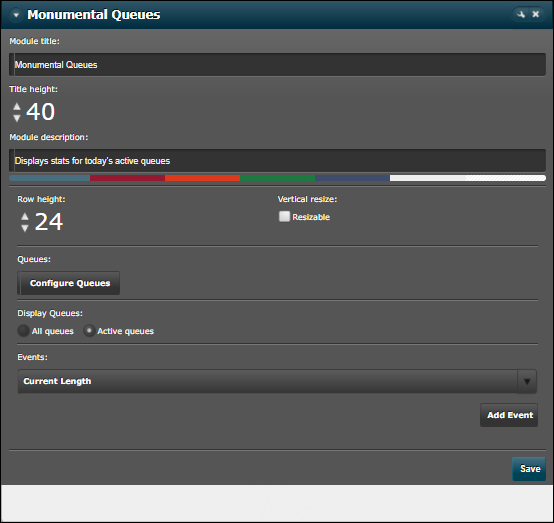Select the Active queues radio button
The image size is (554, 523).
tap(89, 331)
